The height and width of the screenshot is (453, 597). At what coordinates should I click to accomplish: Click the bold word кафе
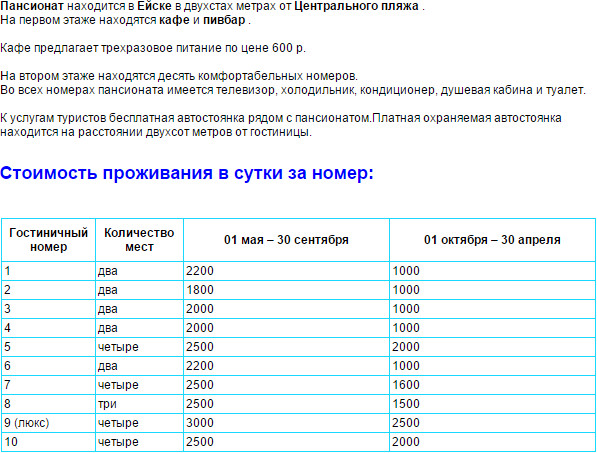(x=174, y=20)
